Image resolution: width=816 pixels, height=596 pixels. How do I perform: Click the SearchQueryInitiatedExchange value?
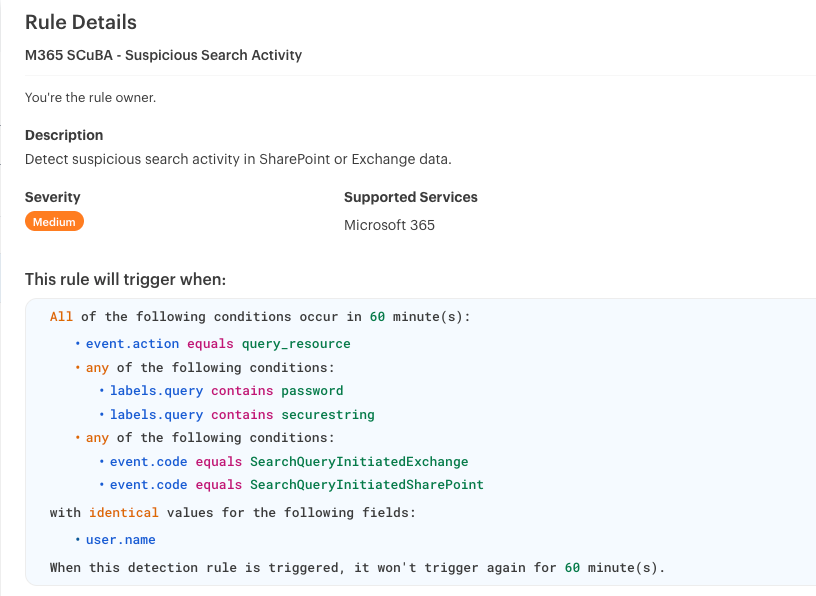359,462
